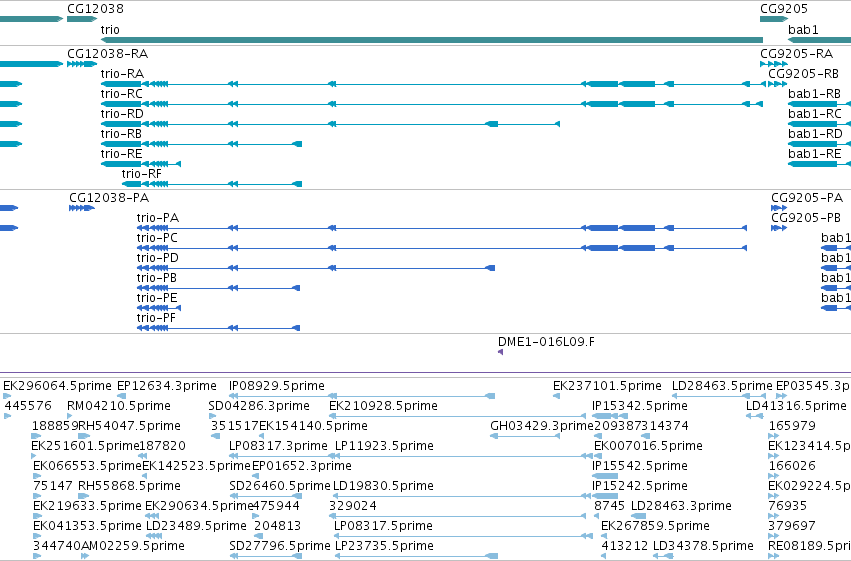Screen dimensions: 851x561
Task: Select the CG12038-PA protein label
Action: pyautogui.click(x=109, y=198)
